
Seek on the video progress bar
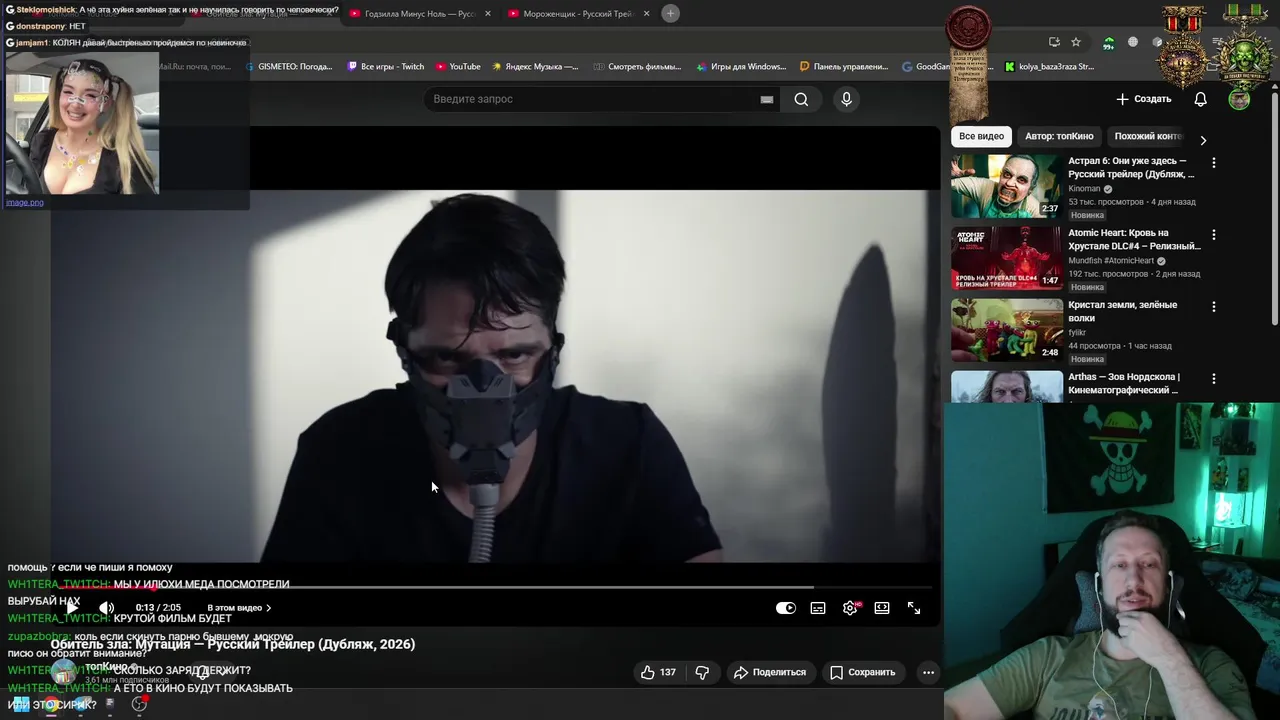tap(496, 587)
